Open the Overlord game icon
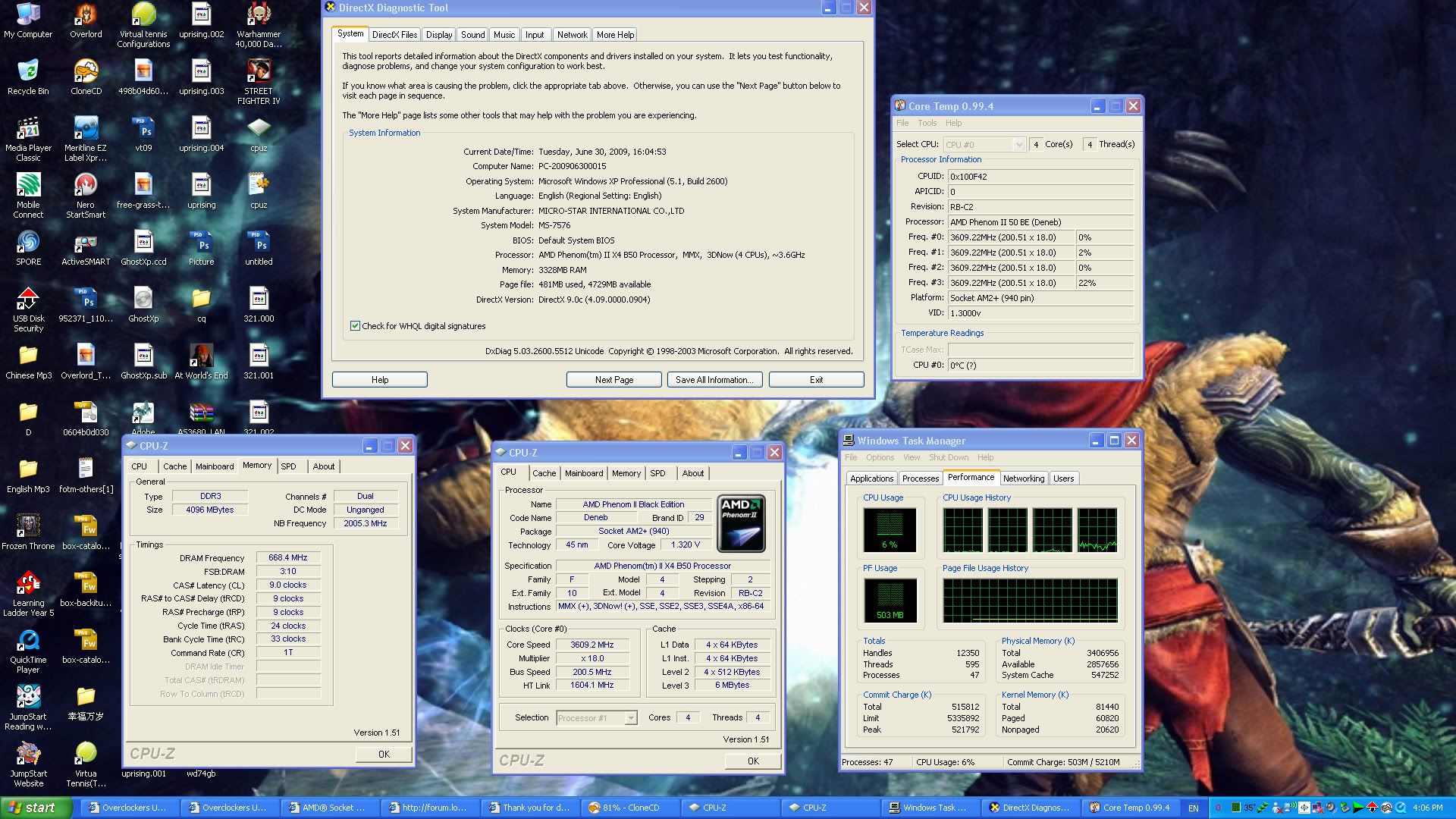The height and width of the screenshot is (819, 1456). pyautogui.click(x=86, y=16)
